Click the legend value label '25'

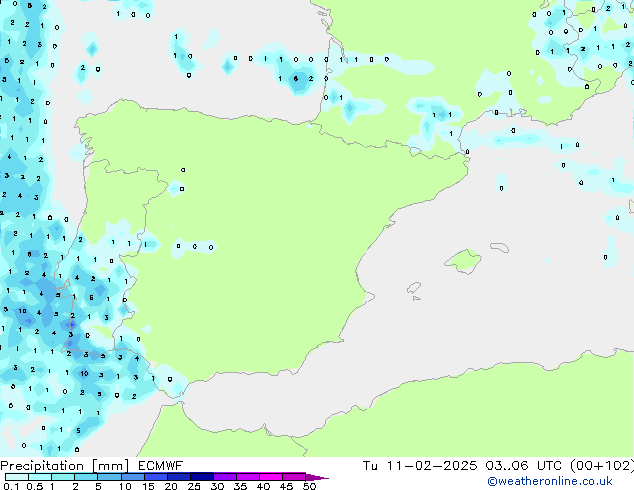click(x=194, y=486)
